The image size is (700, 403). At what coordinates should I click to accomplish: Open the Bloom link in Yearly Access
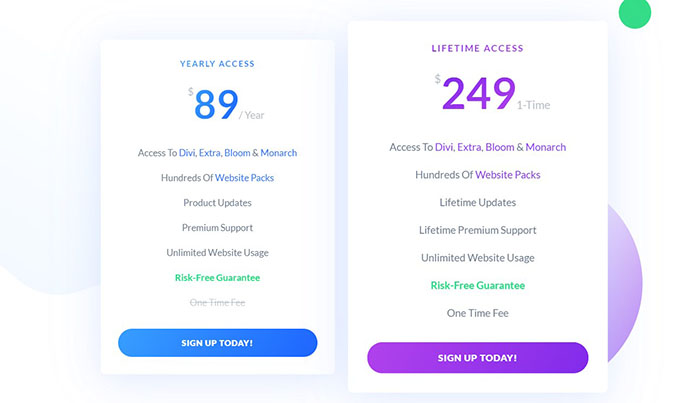(237, 153)
